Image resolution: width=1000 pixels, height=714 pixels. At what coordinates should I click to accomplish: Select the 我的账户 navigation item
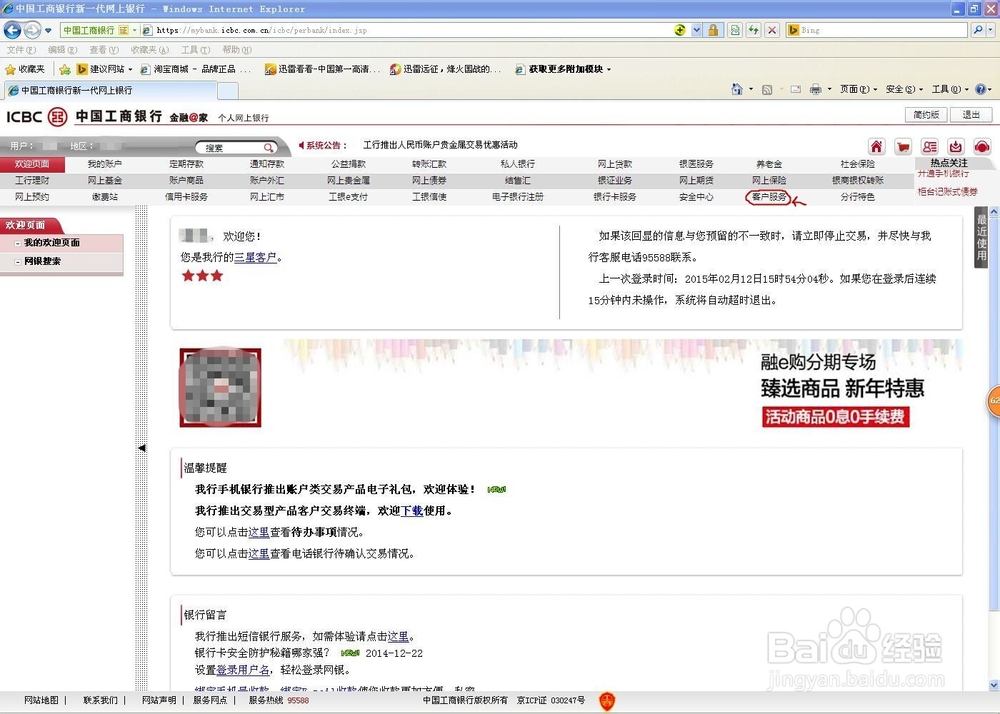[x=105, y=164]
